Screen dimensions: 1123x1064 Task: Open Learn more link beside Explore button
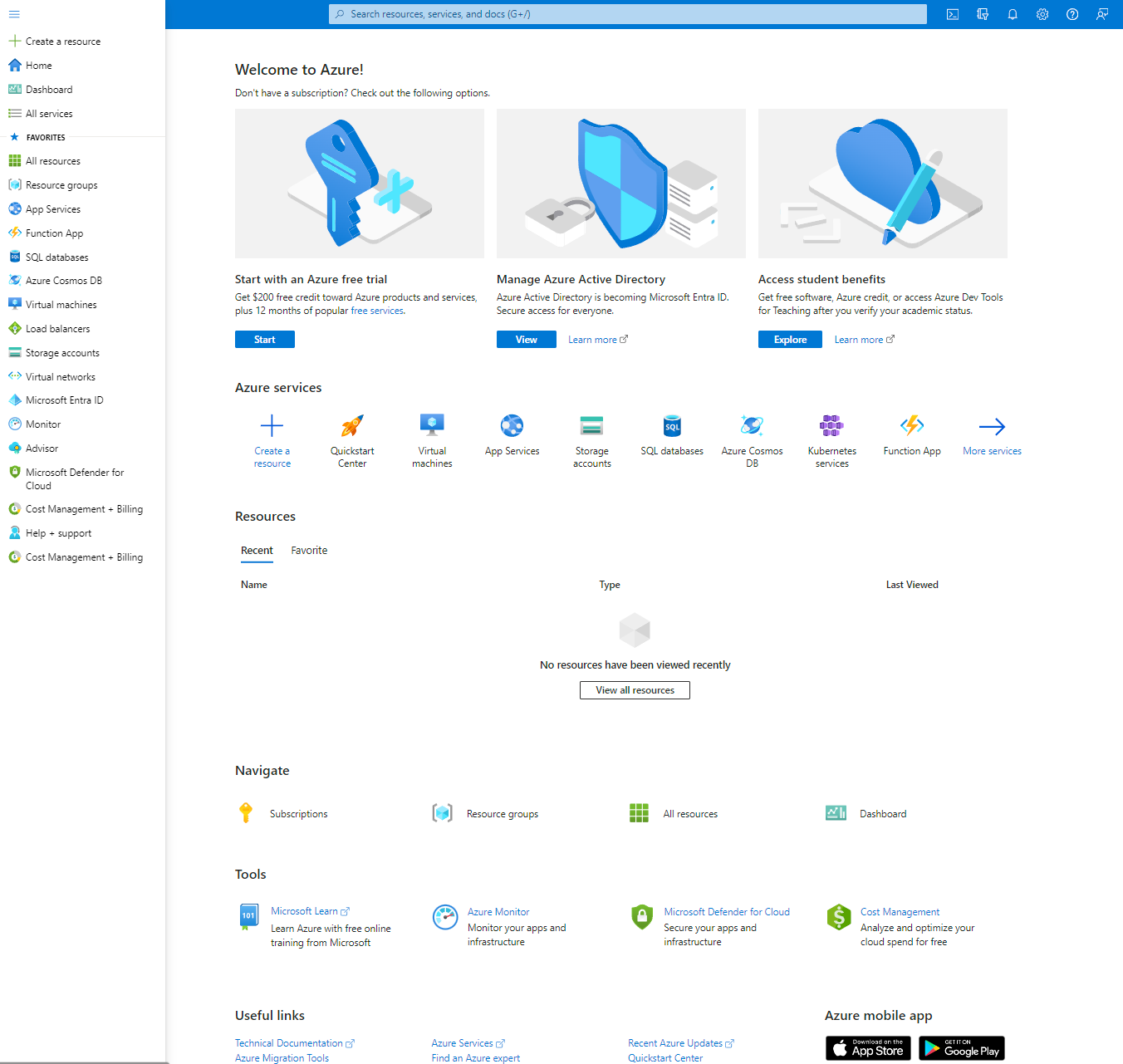pos(865,340)
